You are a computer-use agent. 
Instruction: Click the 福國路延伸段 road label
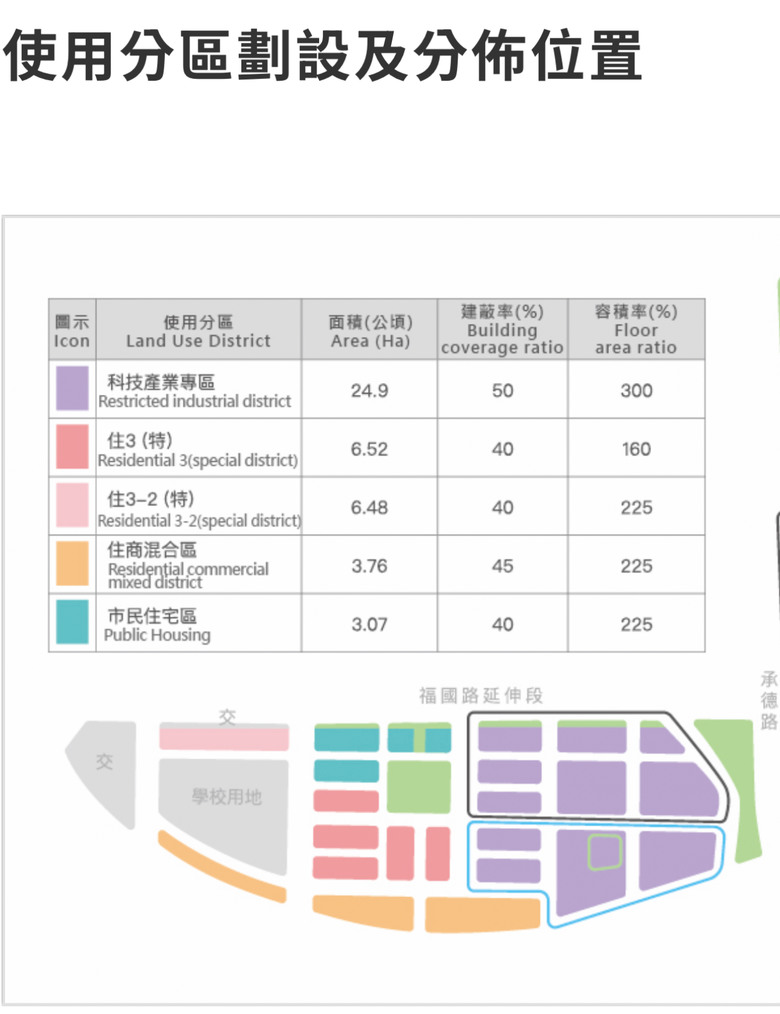481,695
